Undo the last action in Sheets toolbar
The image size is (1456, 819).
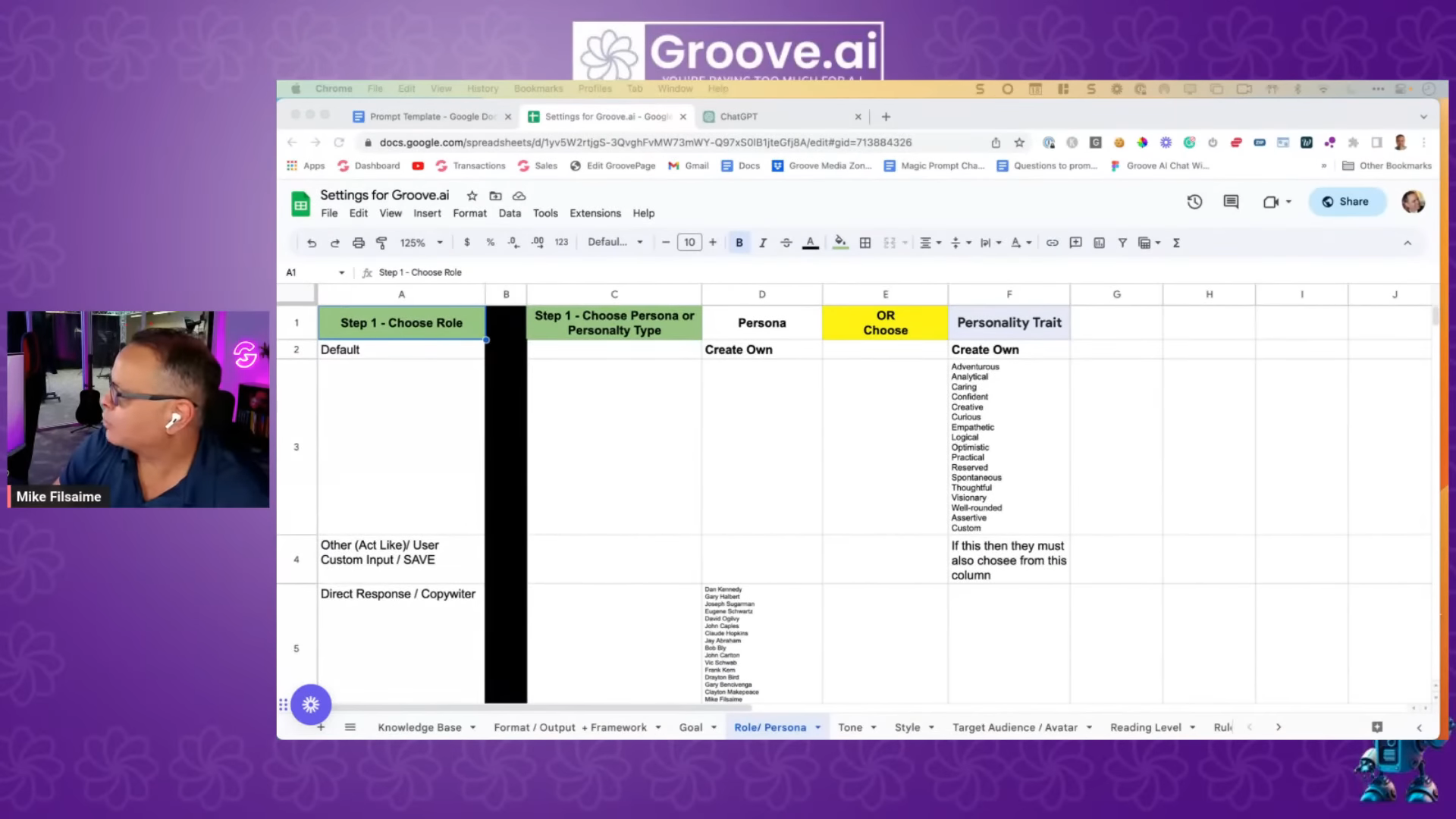(x=312, y=243)
